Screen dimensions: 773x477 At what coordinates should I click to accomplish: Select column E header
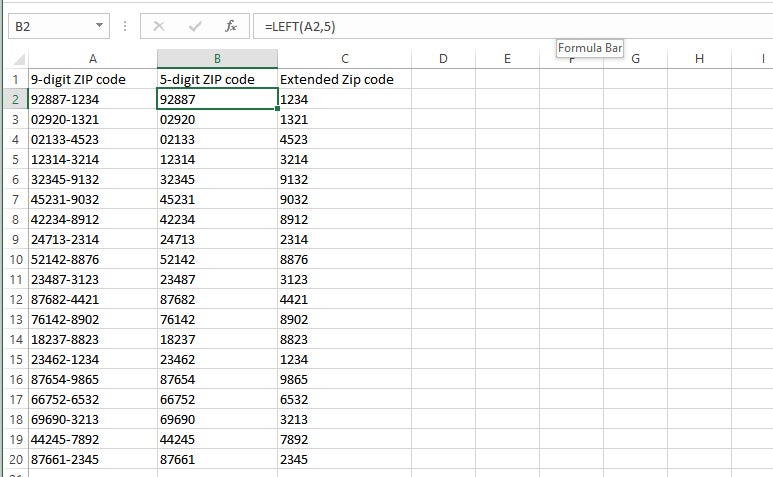[507, 59]
